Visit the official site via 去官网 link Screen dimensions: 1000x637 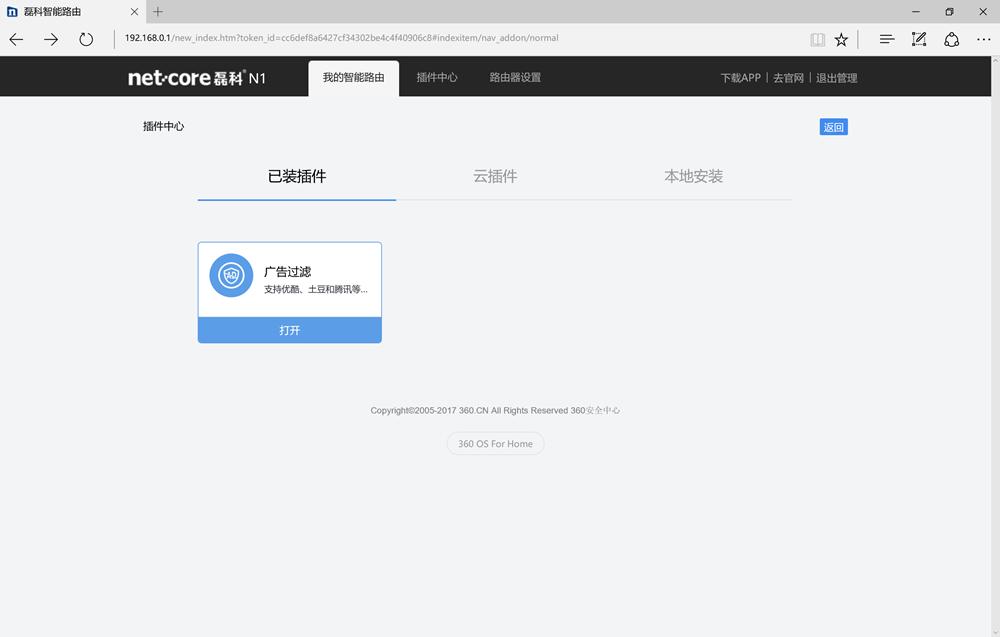click(789, 76)
